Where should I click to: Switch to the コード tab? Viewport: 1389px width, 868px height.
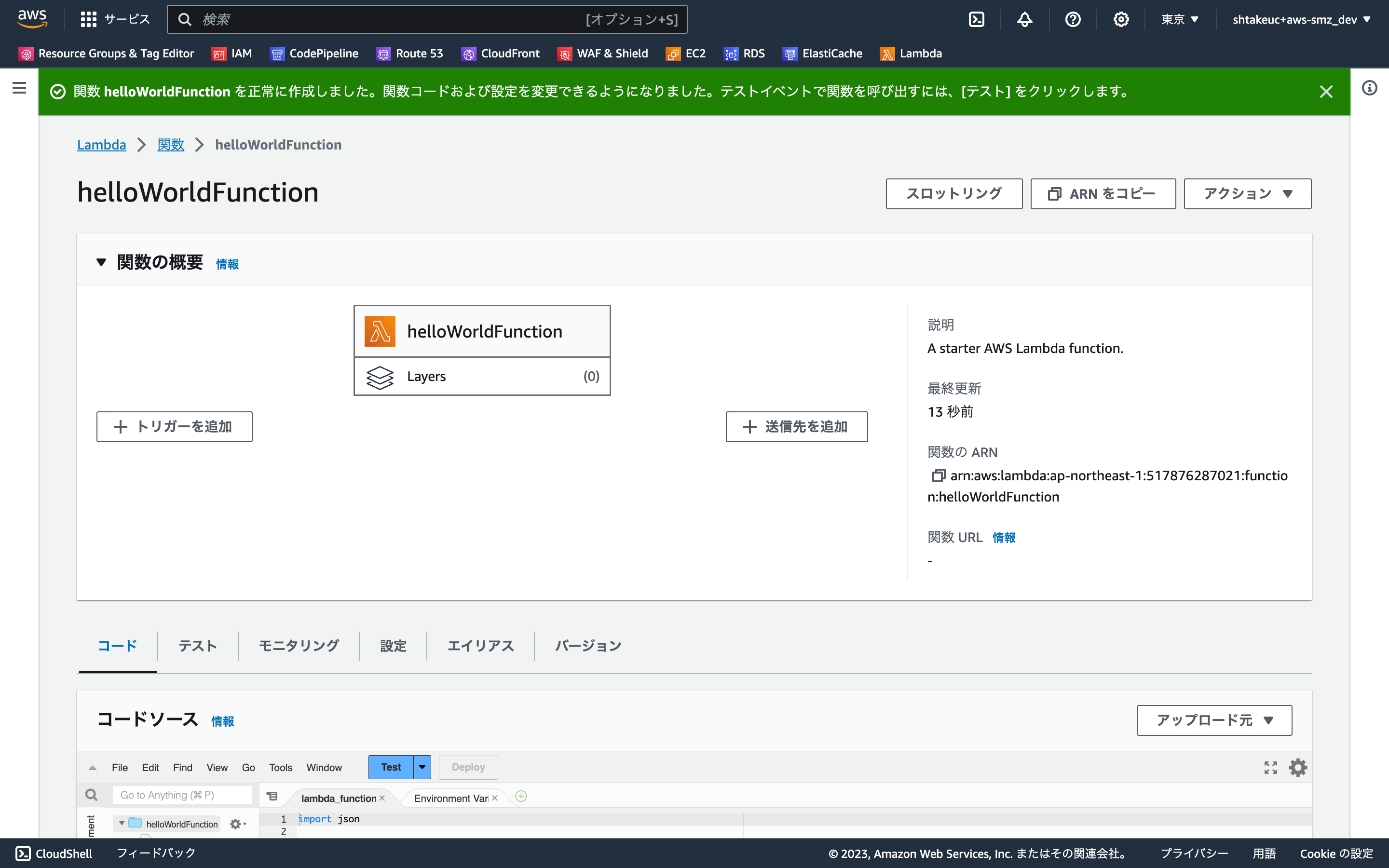(x=118, y=646)
